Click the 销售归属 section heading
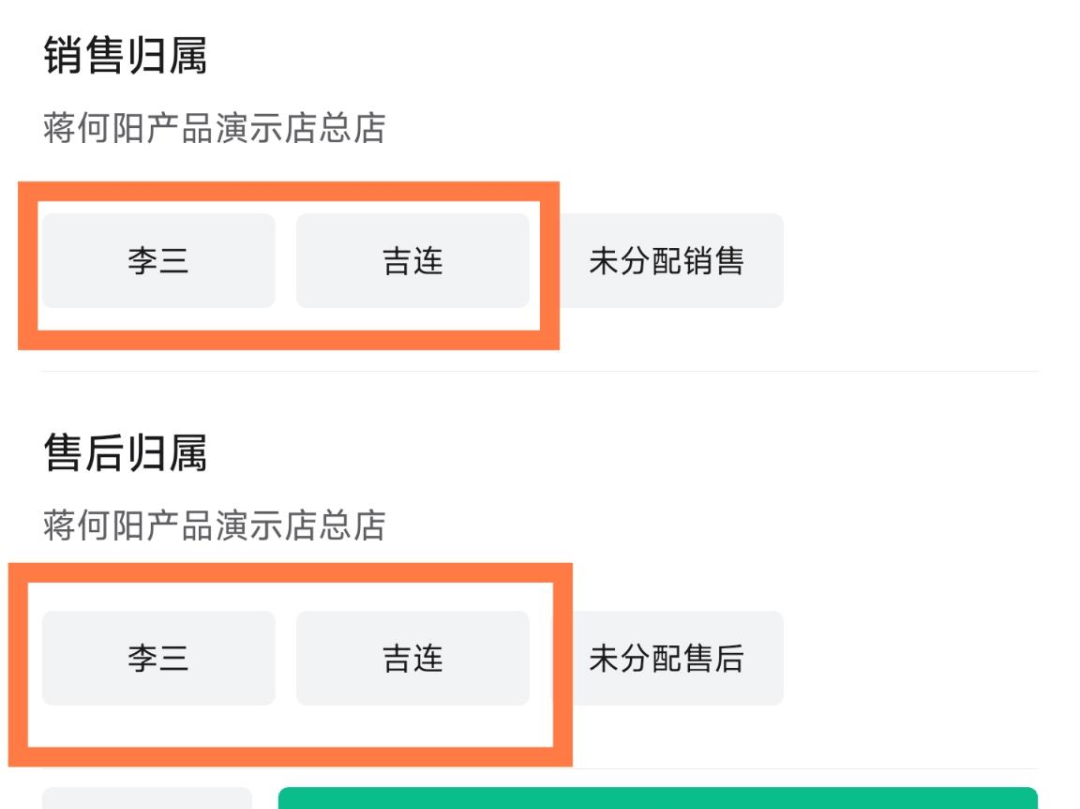This screenshot has width=1080, height=809. point(125,56)
